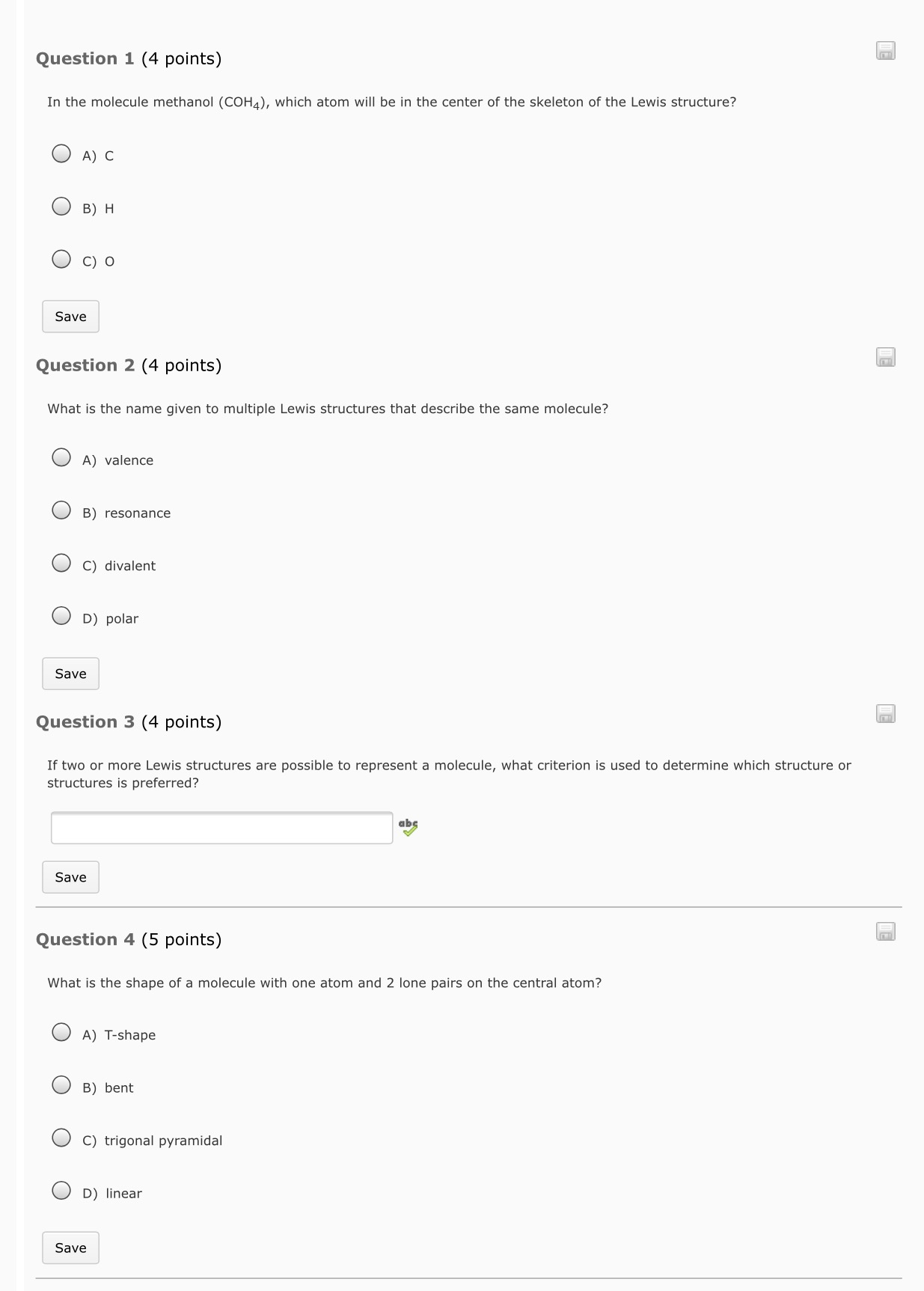The width and height of the screenshot is (924, 1291).
Task: Select the valence answer in Question 2
Action: tap(61, 457)
